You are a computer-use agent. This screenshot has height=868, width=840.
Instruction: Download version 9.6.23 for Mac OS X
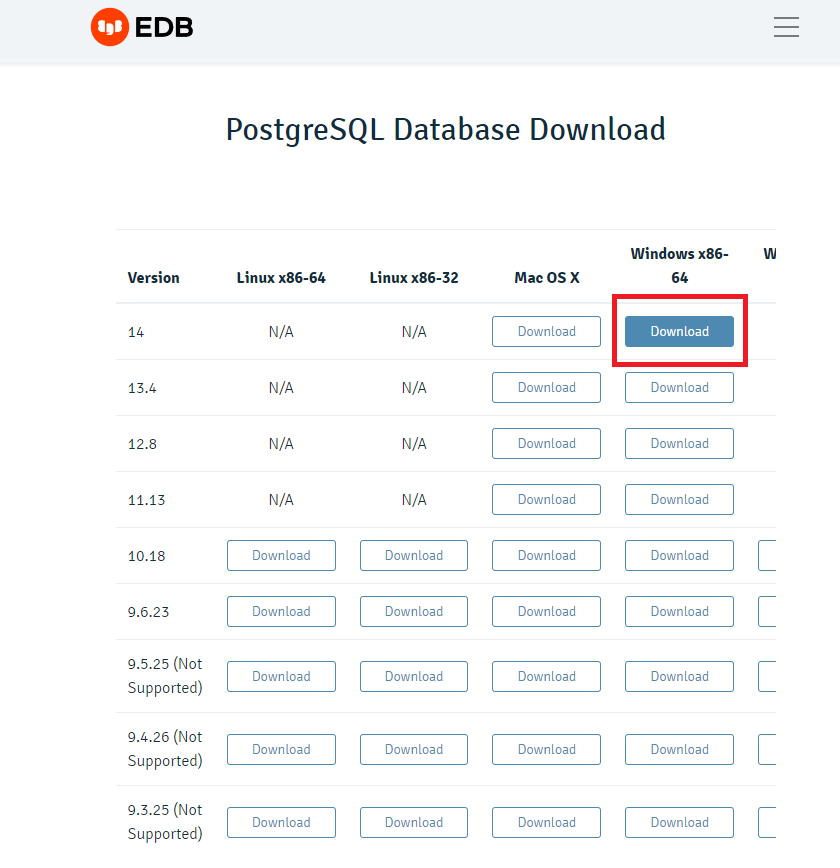pos(547,611)
